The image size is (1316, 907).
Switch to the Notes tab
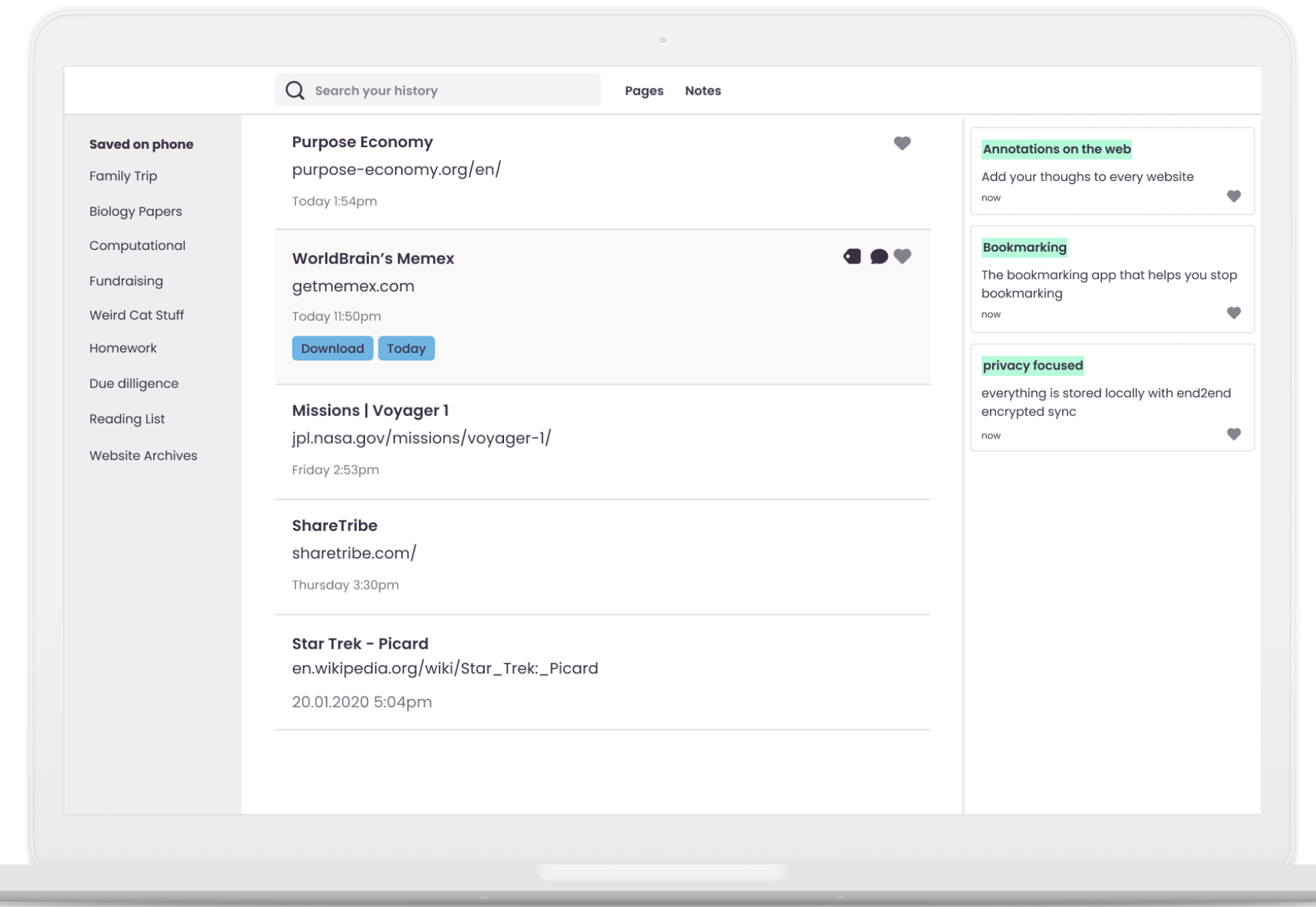702,91
